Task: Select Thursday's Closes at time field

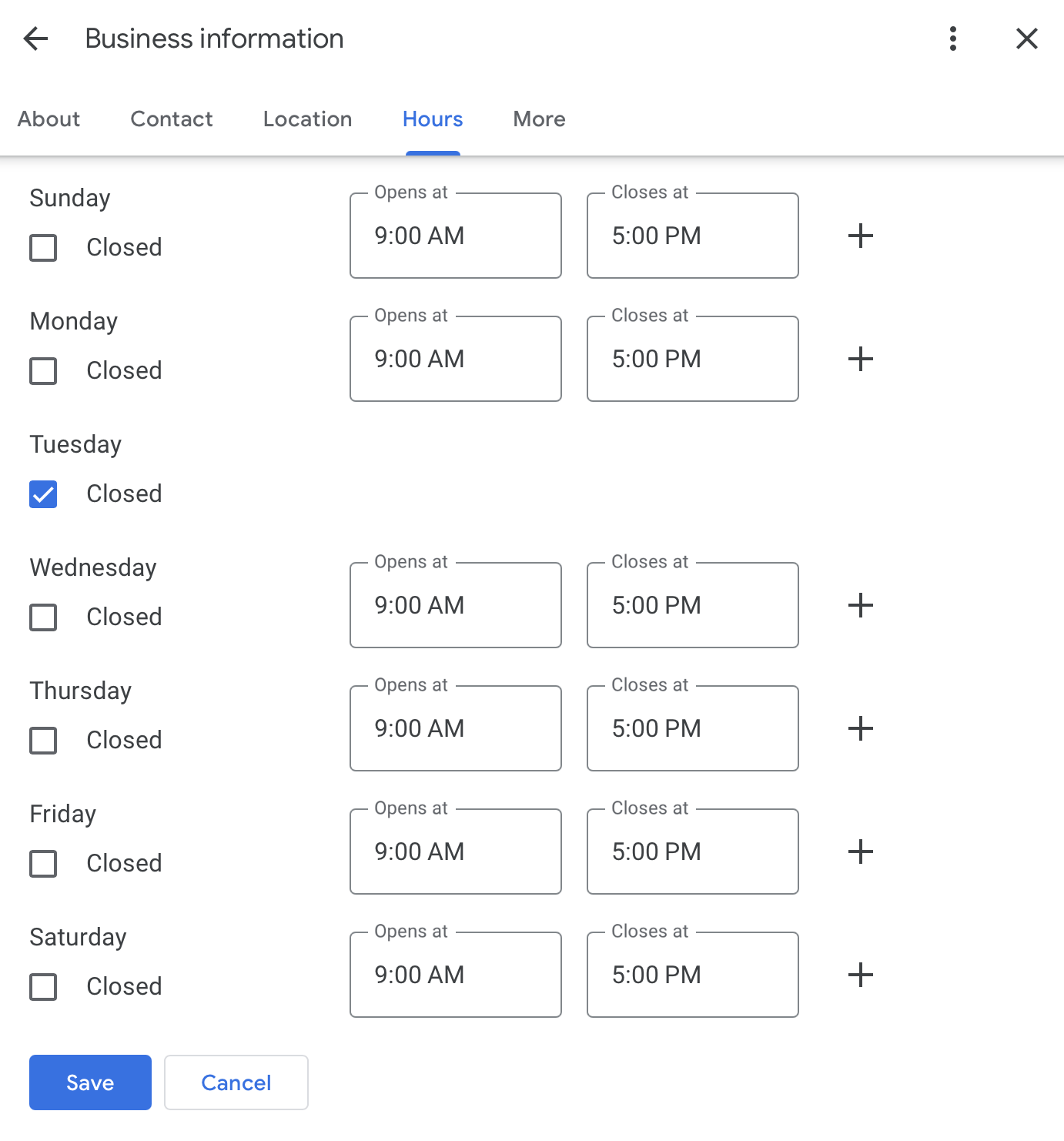Action: click(x=693, y=728)
